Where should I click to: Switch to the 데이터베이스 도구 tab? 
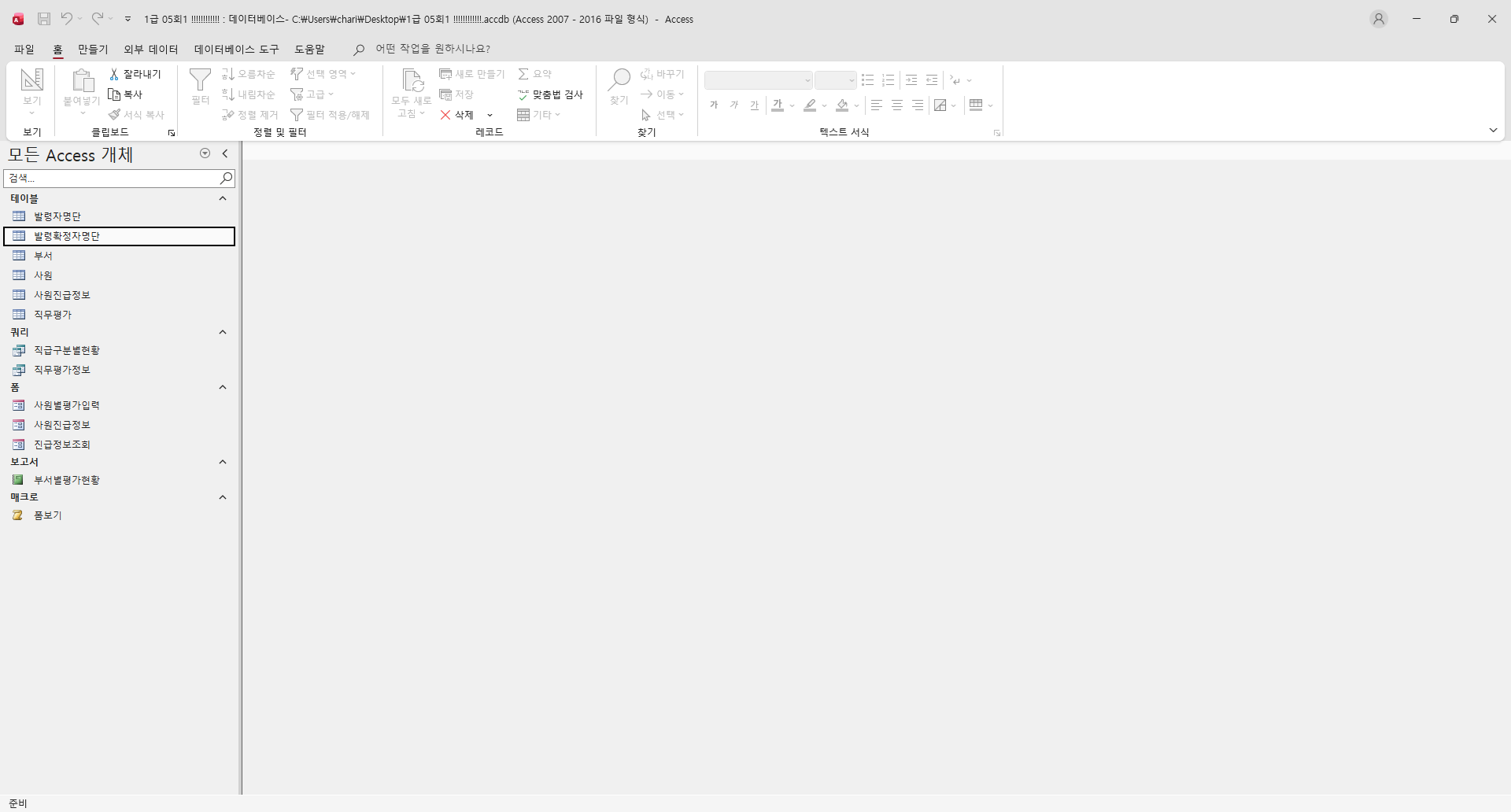click(x=236, y=49)
